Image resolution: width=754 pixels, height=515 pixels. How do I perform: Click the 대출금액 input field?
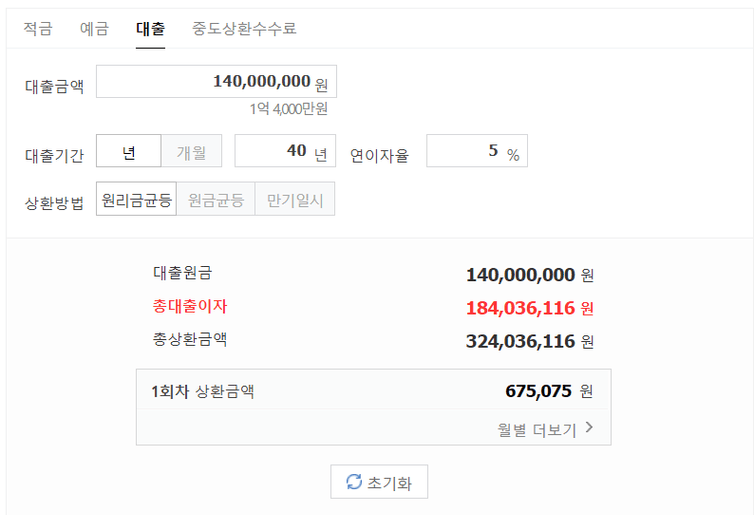click(x=216, y=82)
